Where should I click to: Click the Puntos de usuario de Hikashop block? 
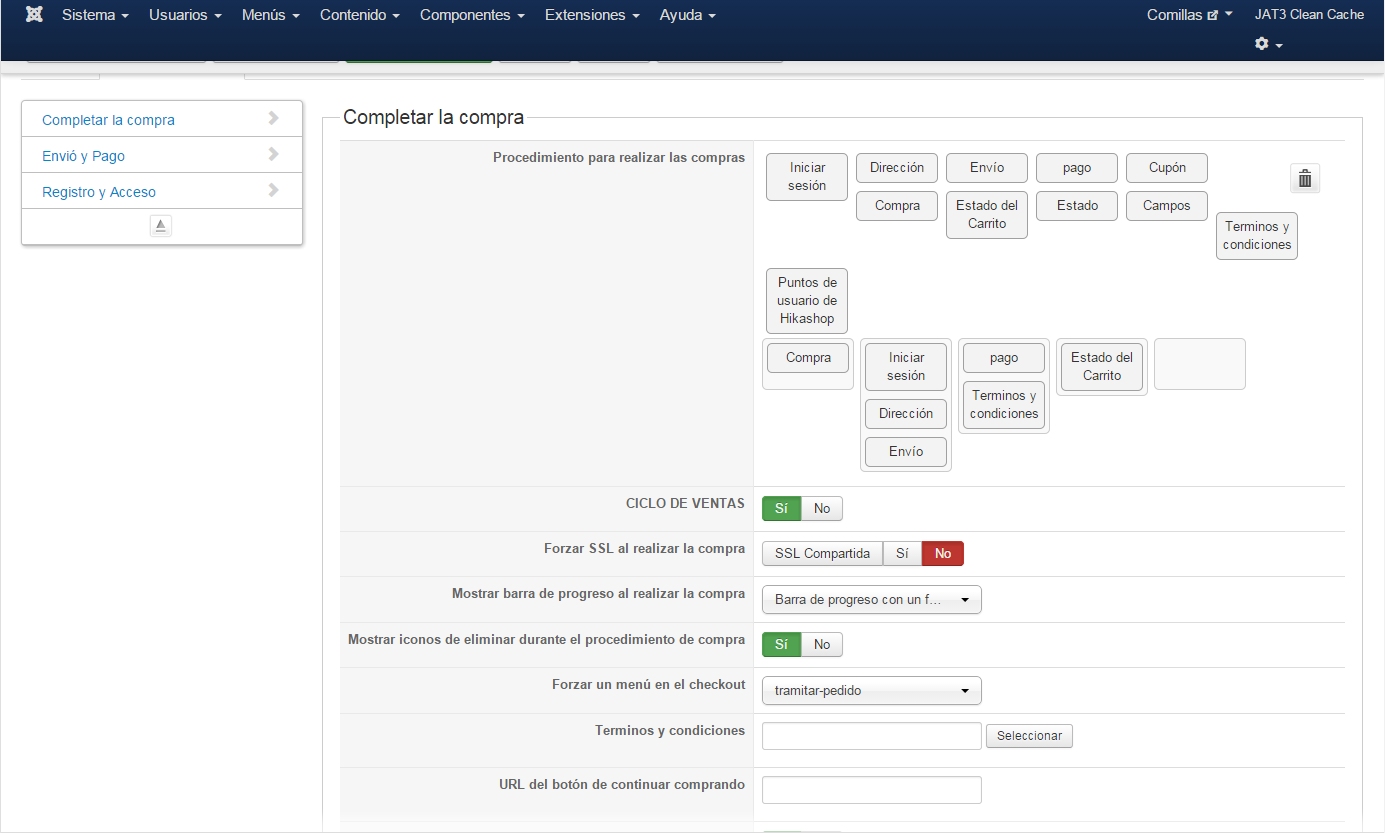[807, 300]
